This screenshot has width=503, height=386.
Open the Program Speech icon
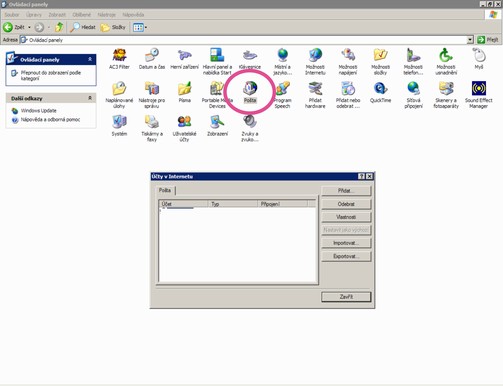(282, 95)
